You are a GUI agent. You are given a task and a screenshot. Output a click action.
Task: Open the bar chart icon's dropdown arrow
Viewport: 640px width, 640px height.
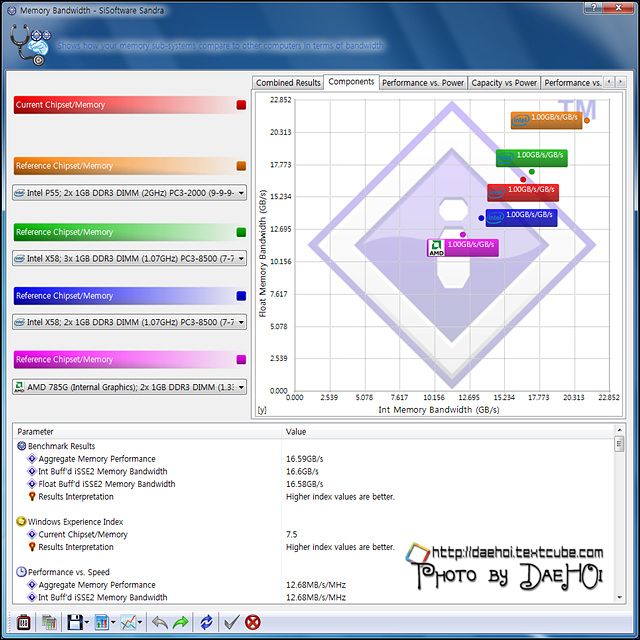tap(113, 623)
